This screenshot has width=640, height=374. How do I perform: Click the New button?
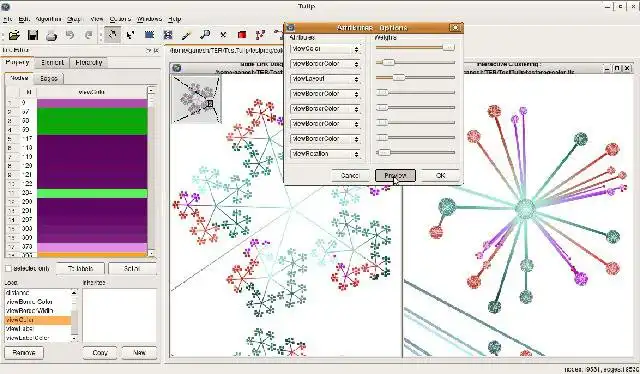click(x=139, y=353)
